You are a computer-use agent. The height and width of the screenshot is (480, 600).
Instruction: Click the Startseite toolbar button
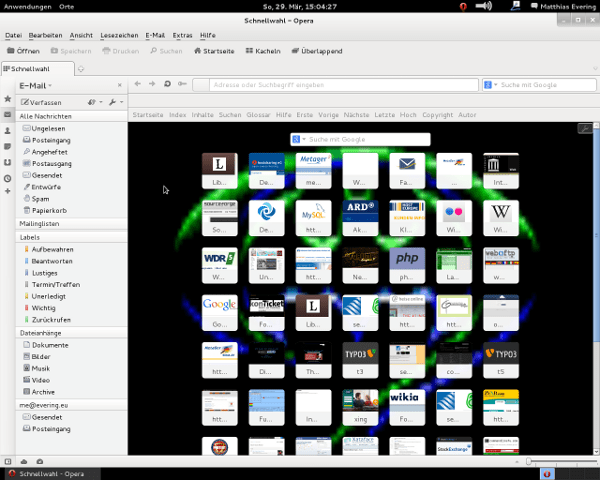coord(214,51)
